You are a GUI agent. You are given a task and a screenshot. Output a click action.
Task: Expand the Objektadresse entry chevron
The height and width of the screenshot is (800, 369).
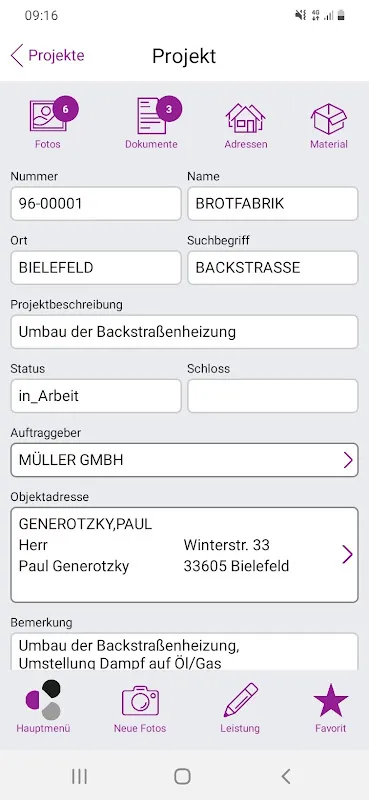coord(348,555)
